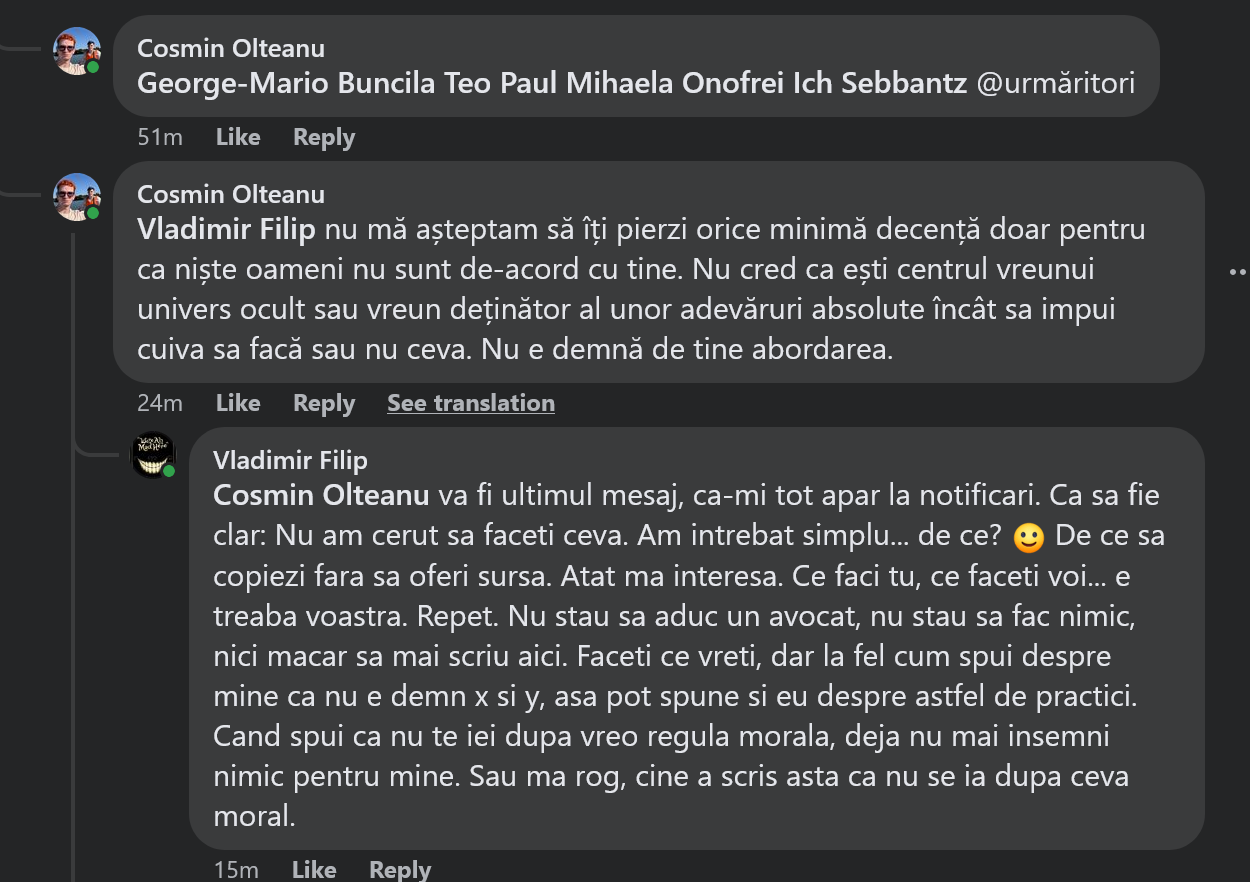Image resolution: width=1250 pixels, height=882 pixels.
Task: Open more options dots beside Cosmin's comment
Action: (x=1238, y=271)
